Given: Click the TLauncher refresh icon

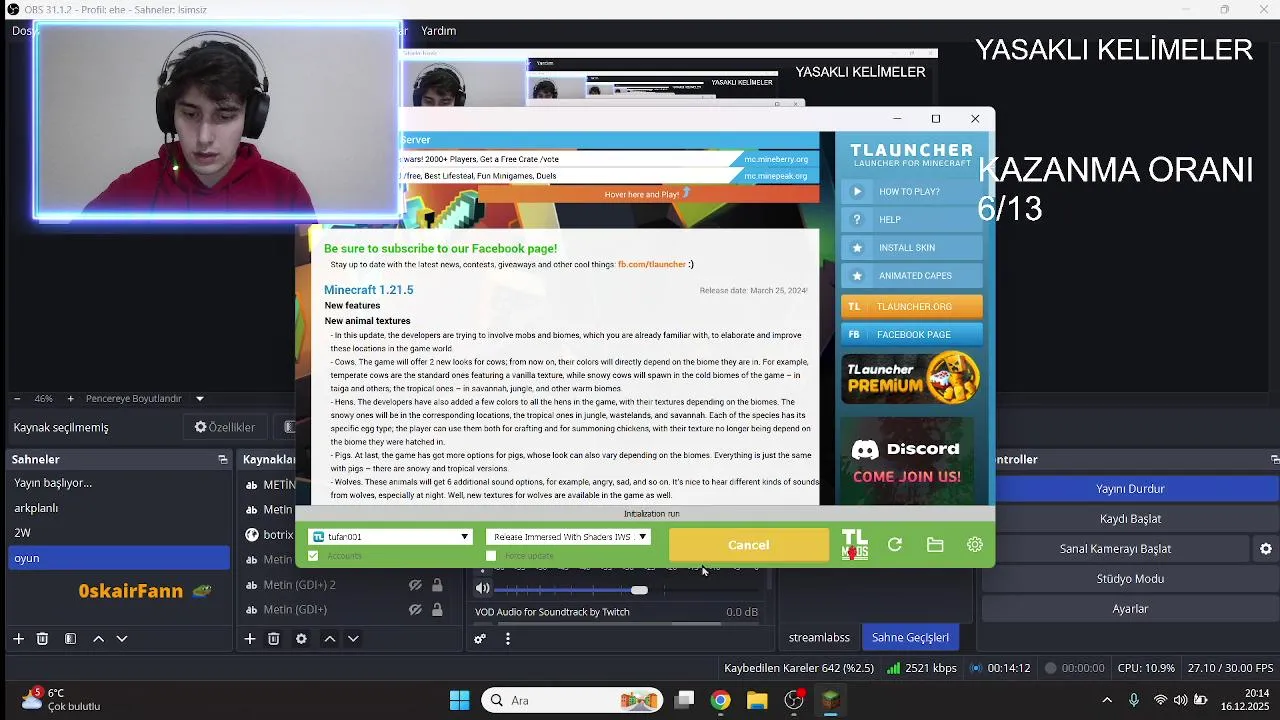Looking at the screenshot, I should (895, 545).
